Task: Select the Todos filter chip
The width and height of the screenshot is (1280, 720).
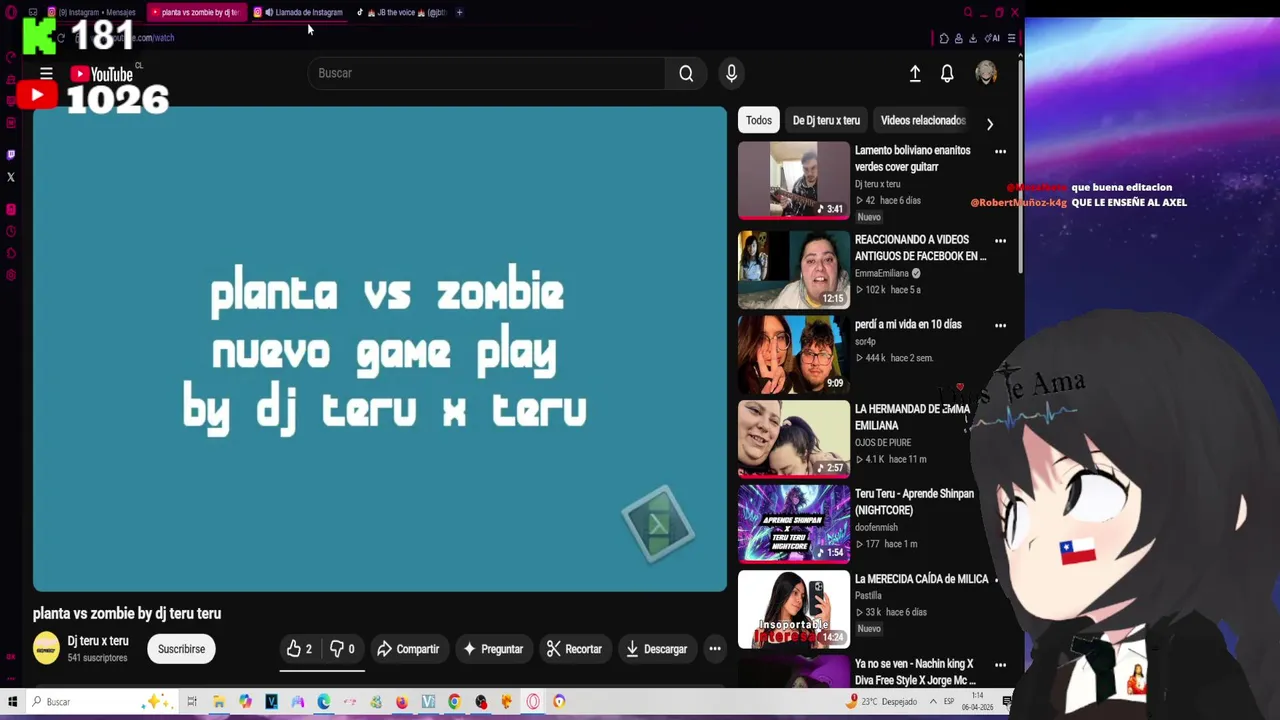Action: [x=759, y=120]
